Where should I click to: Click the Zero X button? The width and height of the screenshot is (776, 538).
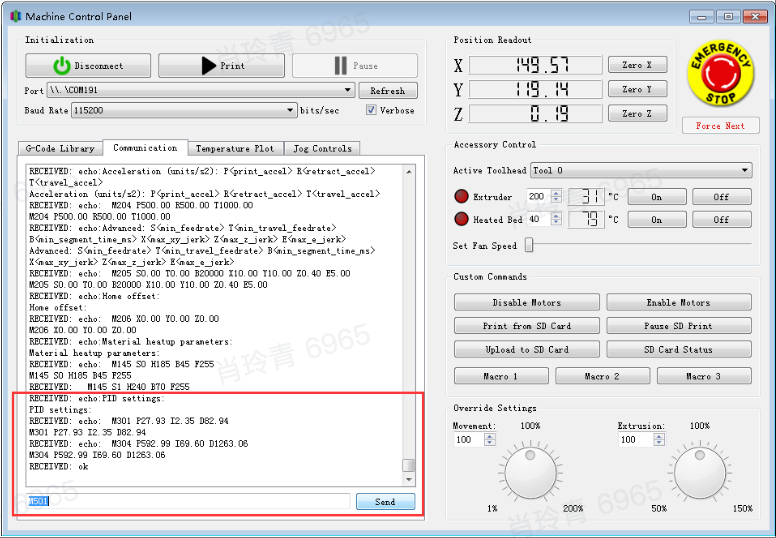pyautogui.click(x=637, y=65)
